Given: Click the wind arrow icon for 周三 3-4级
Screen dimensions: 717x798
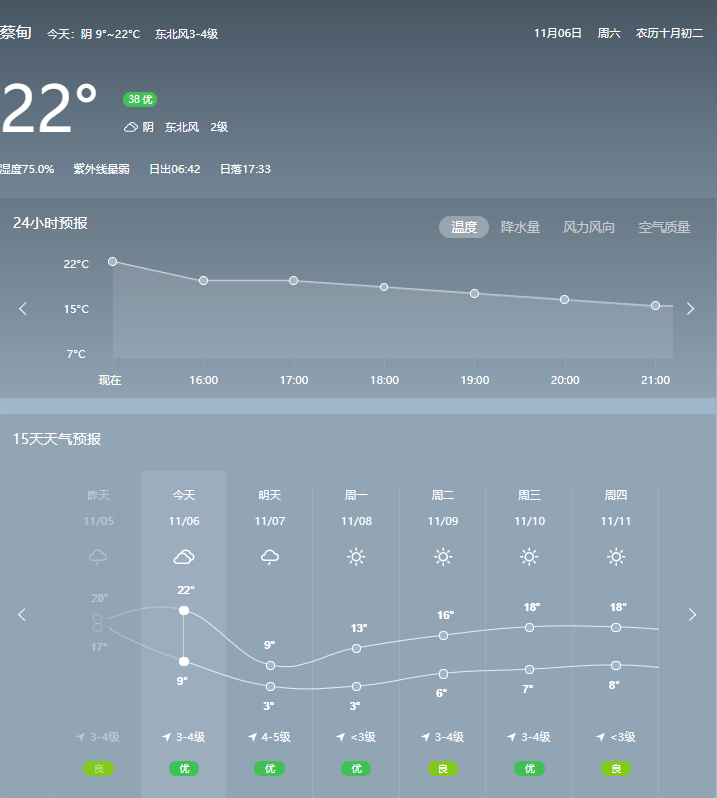Looking at the screenshot, I should pos(512,736).
